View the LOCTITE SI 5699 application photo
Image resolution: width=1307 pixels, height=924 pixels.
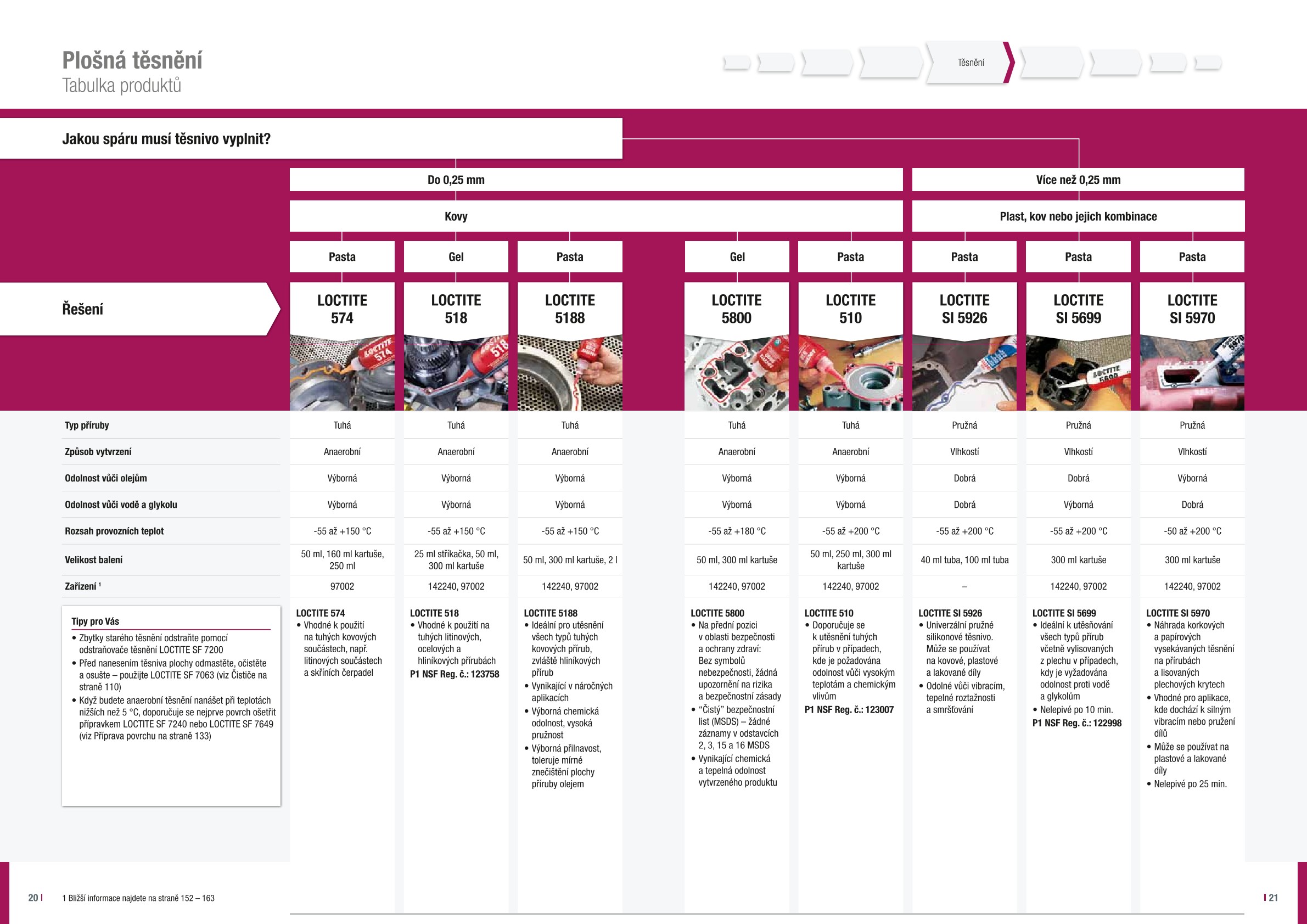[x=1078, y=373]
